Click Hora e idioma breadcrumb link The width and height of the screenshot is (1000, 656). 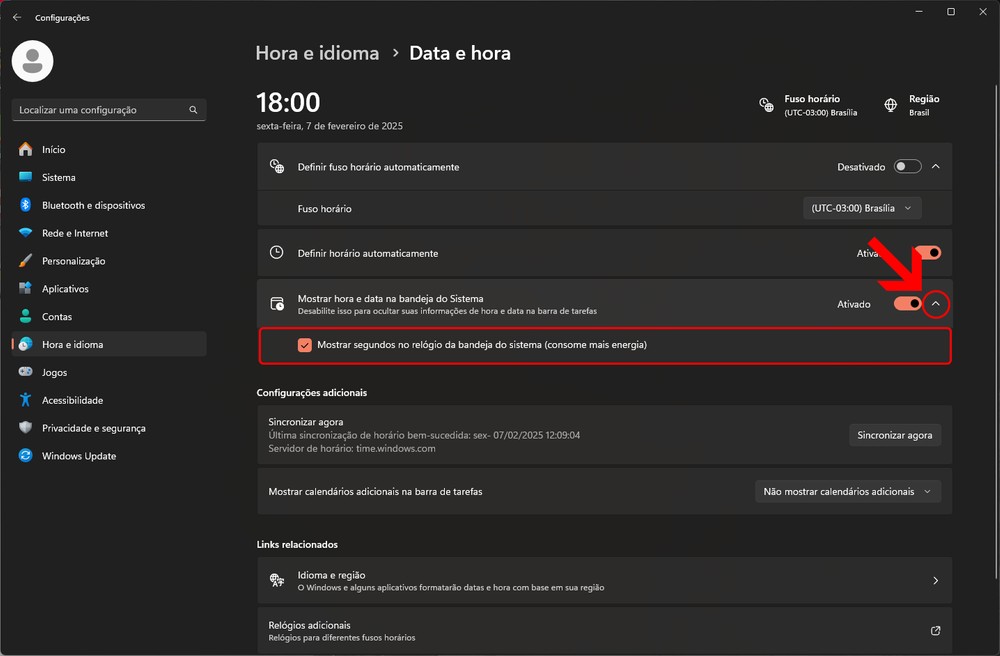(317, 53)
